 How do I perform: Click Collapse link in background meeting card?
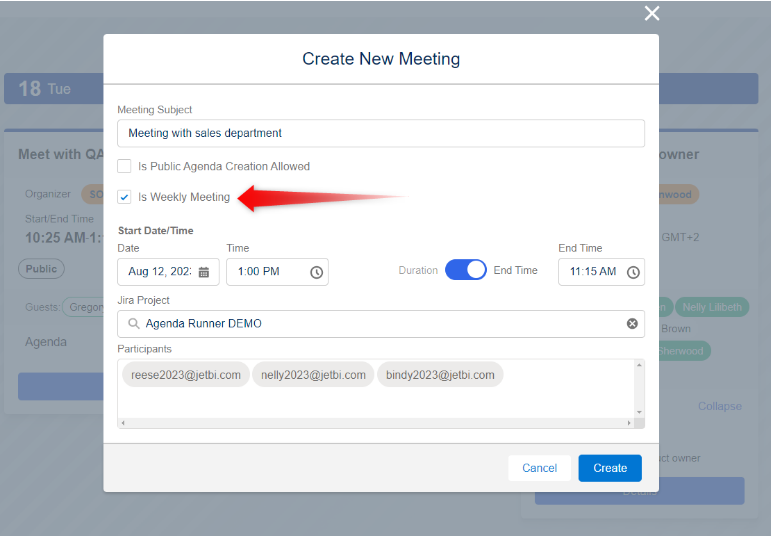click(720, 406)
